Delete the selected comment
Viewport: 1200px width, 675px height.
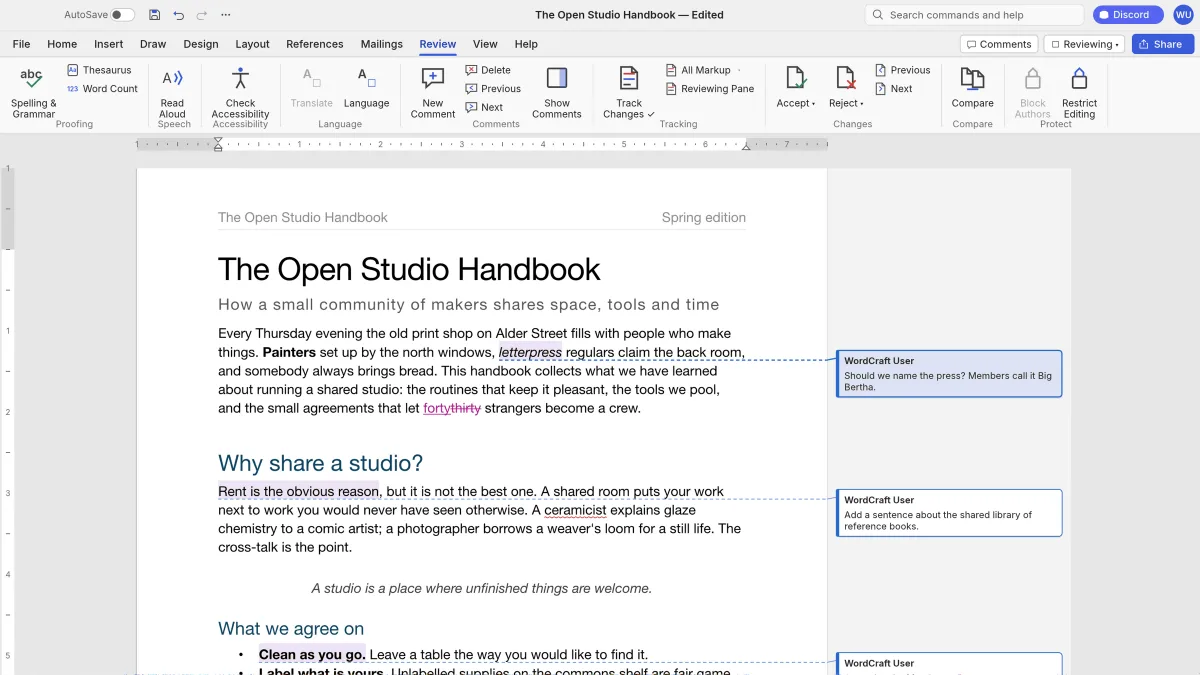click(x=488, y=70)
